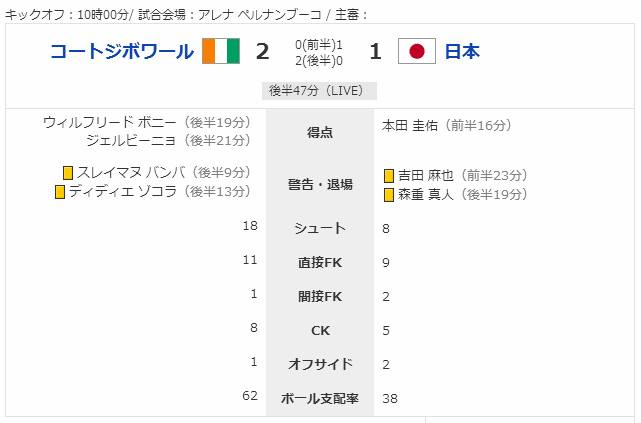Image resolution: width=641 pixels, height=423 pixels.
Task: Click the Côte d'Ivoire flag icon
Action: point(221,51)
